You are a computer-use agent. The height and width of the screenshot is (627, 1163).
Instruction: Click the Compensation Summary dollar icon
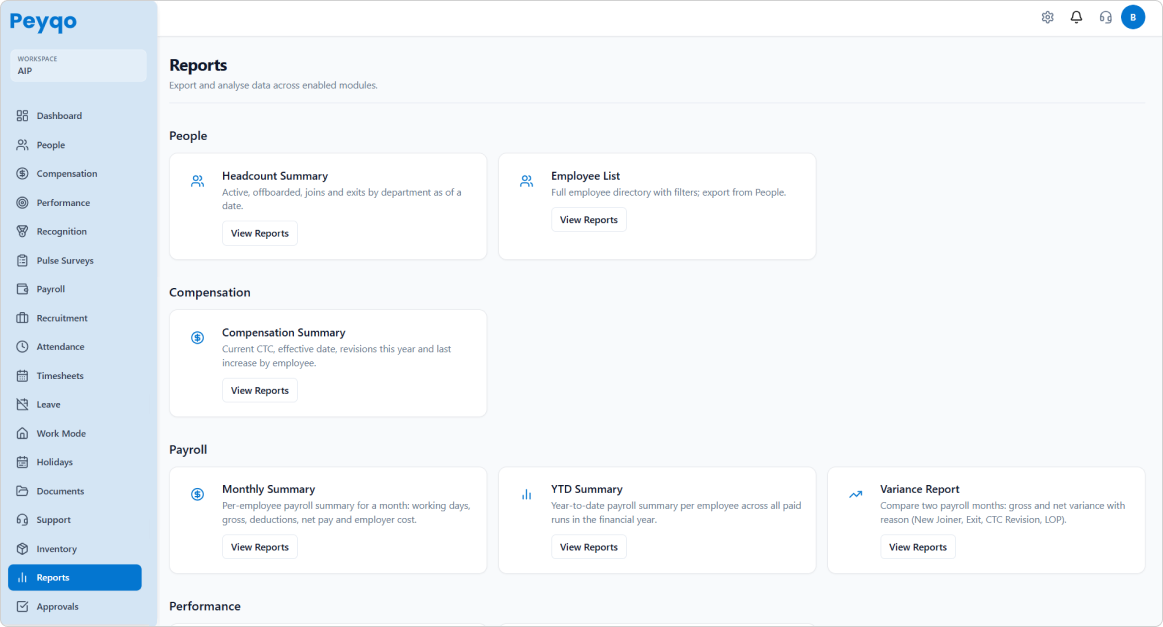coord(197,338)
